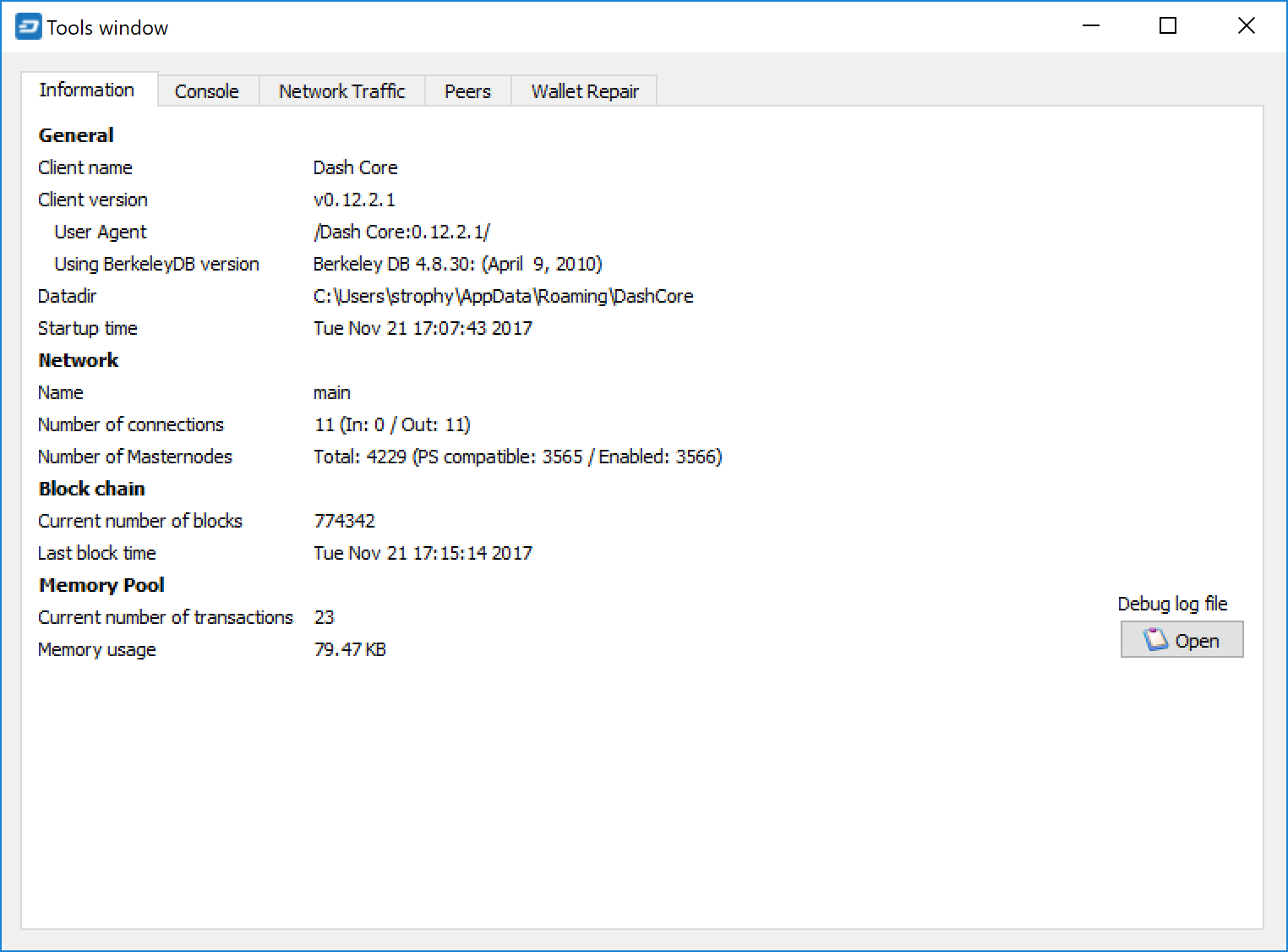Click the 'Client version' label
Image resolution: width=1288 pixels, height=952 pixels.
tap(93, 200)
